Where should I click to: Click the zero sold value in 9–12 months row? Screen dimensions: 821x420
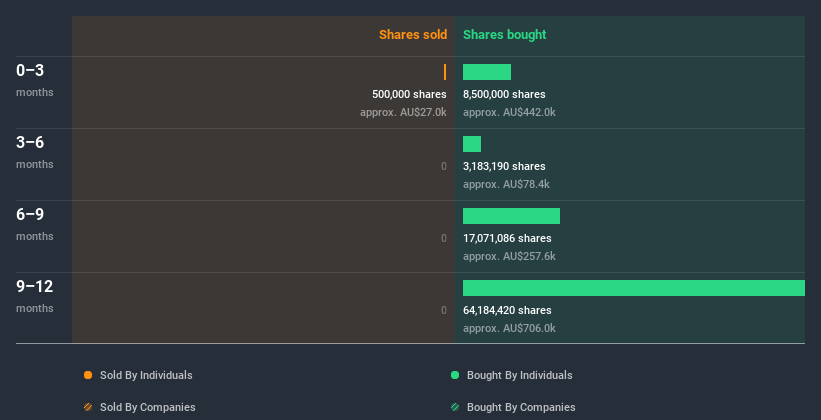[x=444, y=310]
